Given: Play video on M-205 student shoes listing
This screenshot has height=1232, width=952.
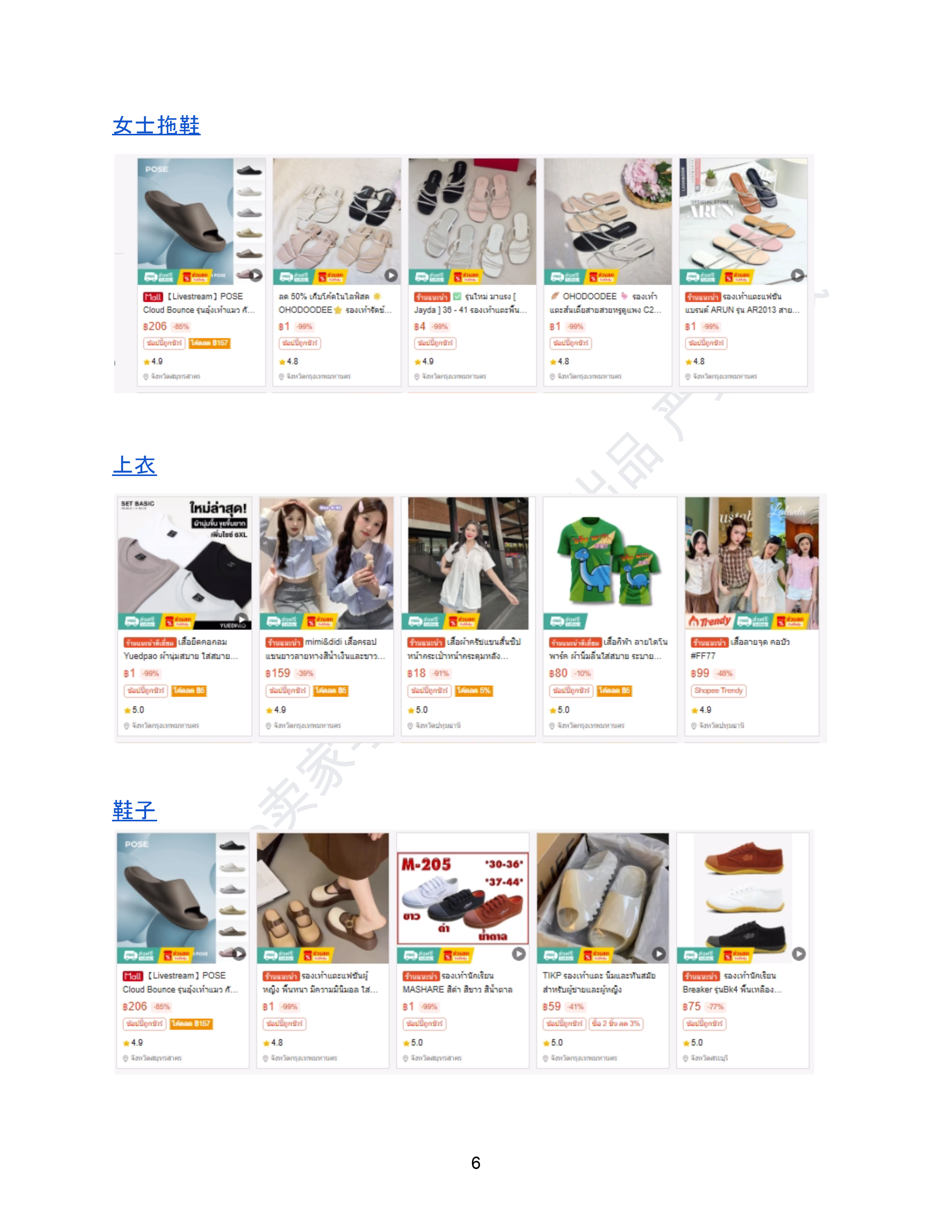Looking at the screenshot, I should click(x=519, y=953).
